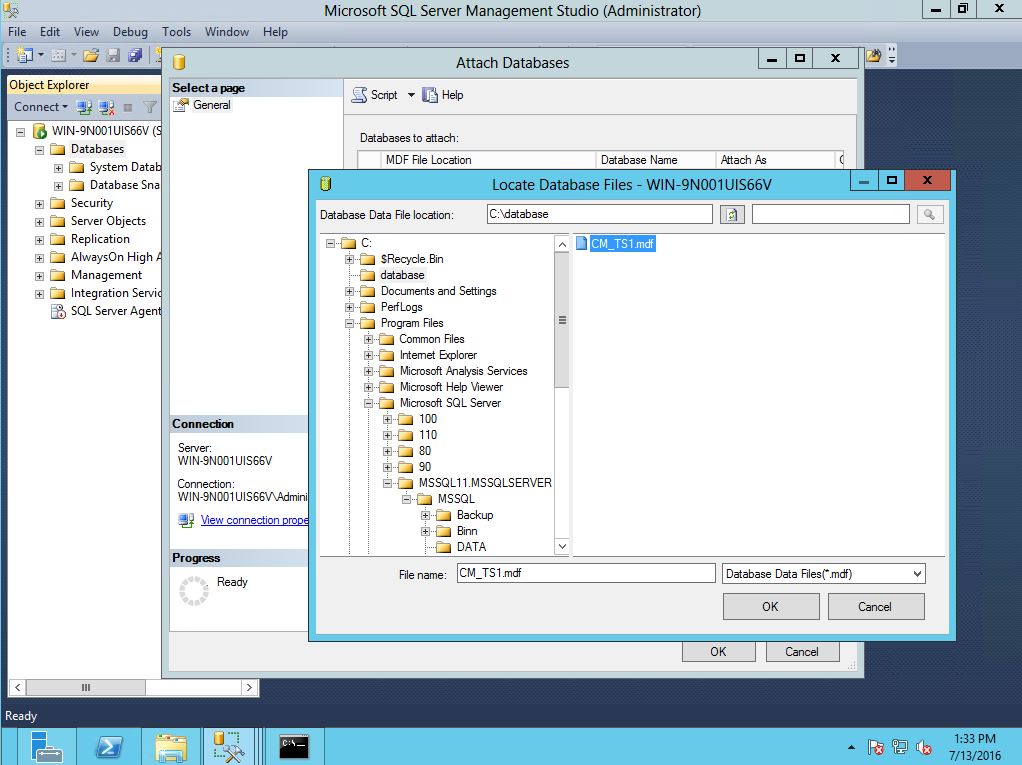Screen dimensions: 1022x765
Task: Select the database folder in tree
Action: click(x=402, y=275)
